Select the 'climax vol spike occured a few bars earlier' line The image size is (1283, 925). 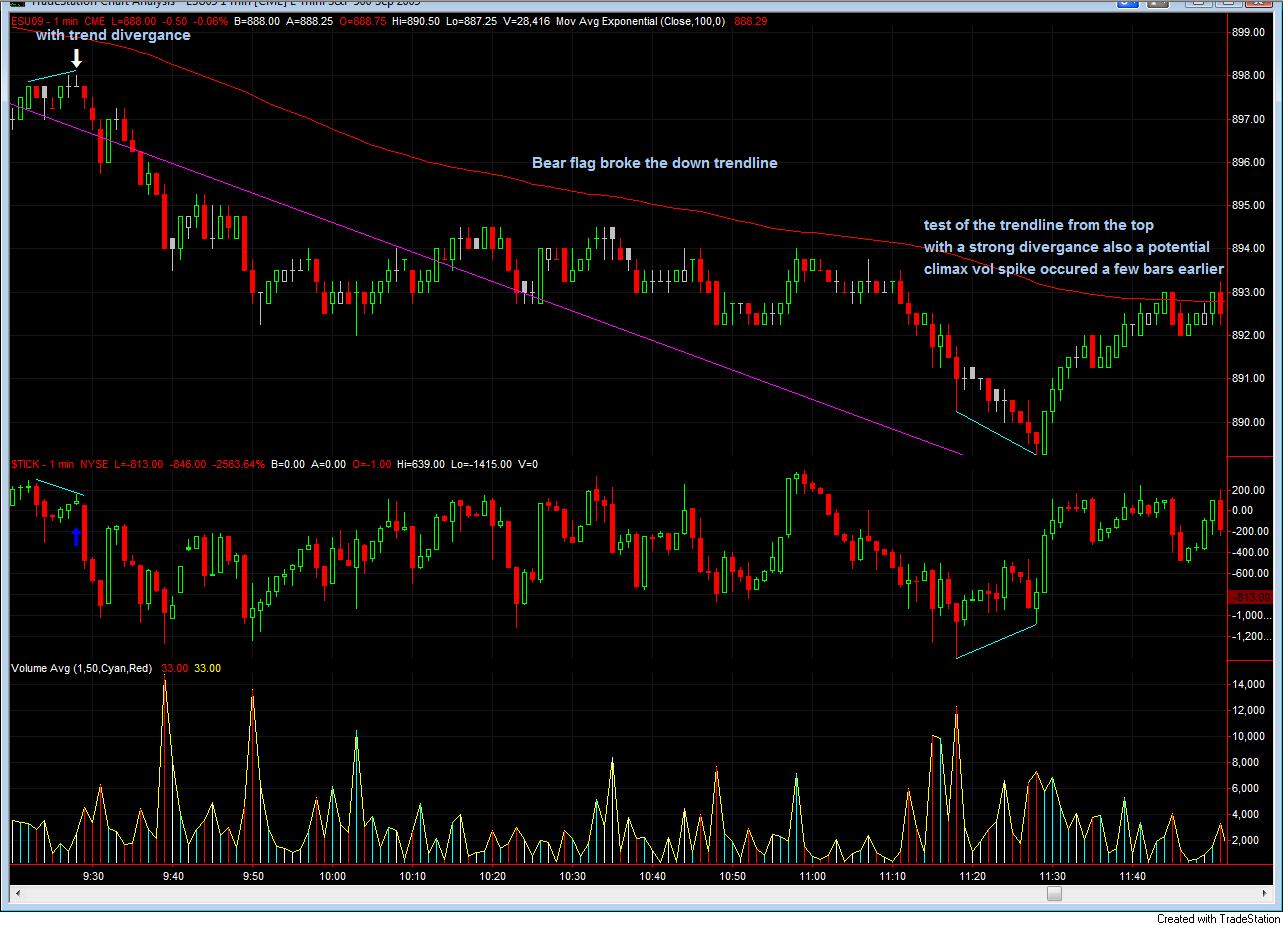point(1073,269)
